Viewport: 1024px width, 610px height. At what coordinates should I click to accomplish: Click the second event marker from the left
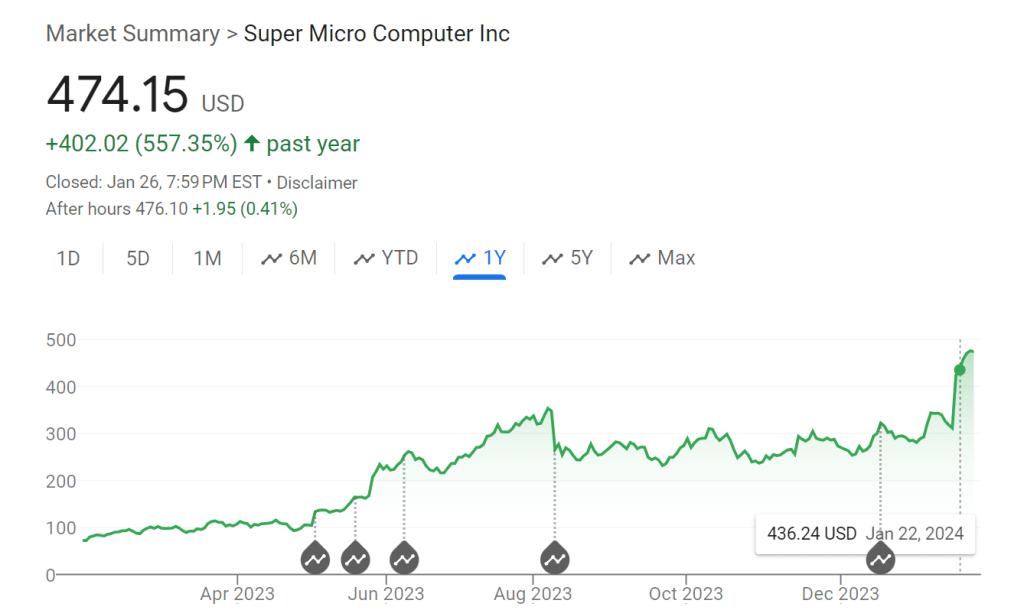click(355, 559)
